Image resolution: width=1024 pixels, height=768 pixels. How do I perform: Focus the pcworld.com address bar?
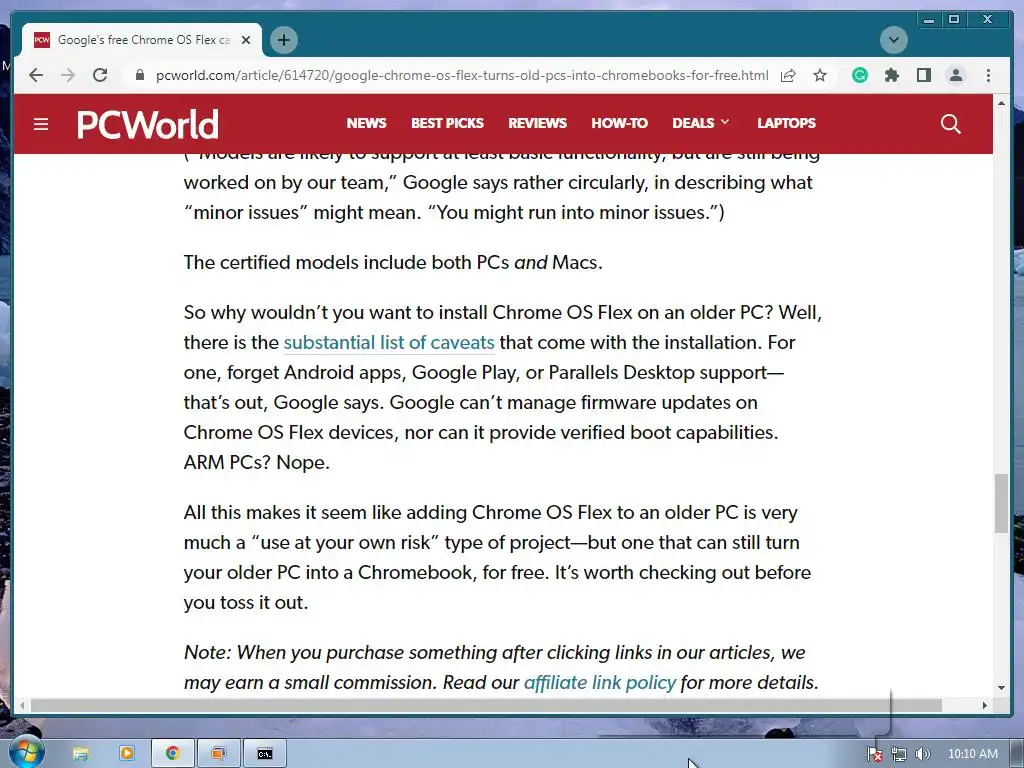461,75
